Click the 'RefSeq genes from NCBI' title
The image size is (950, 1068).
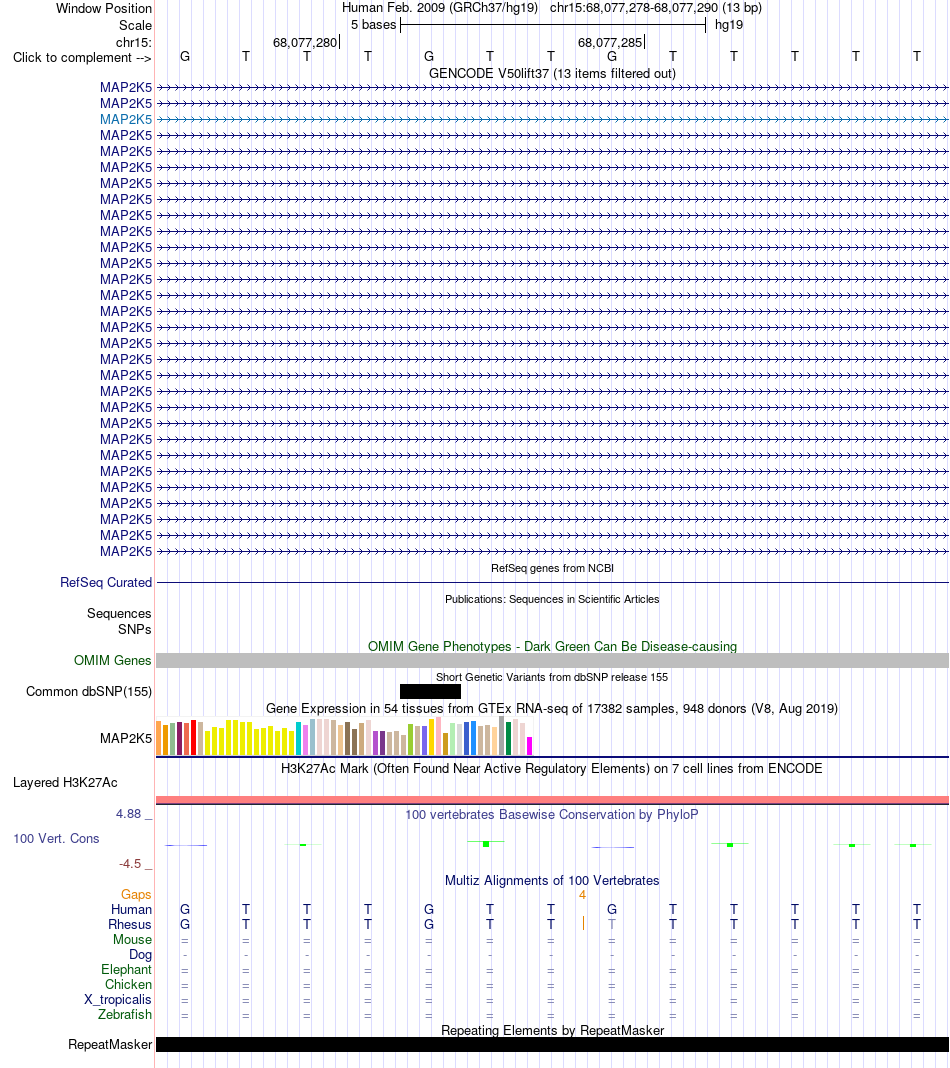(x=552, y=568)
